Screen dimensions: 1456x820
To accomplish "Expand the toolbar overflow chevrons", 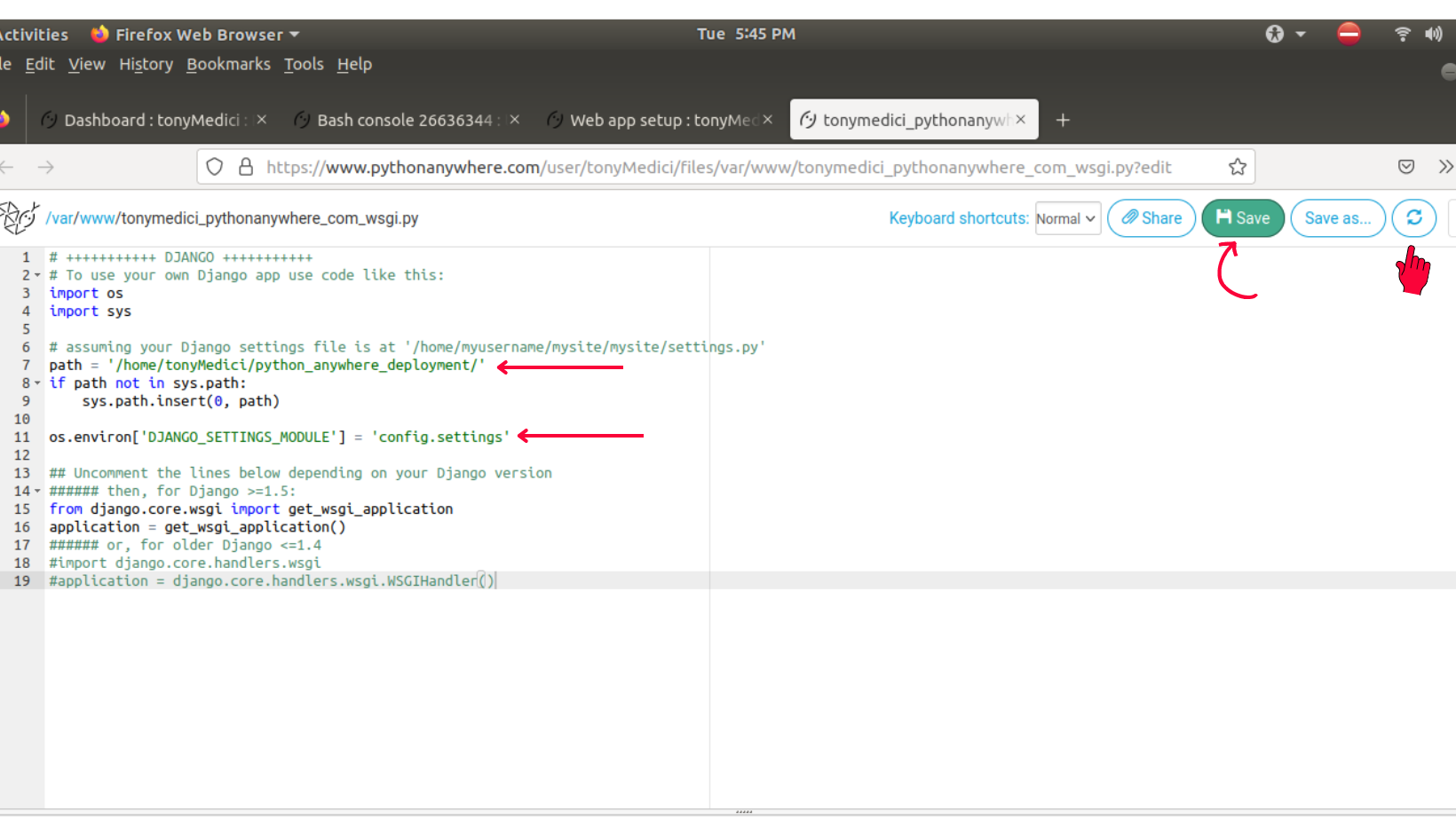I will [x=1445, y=167].
